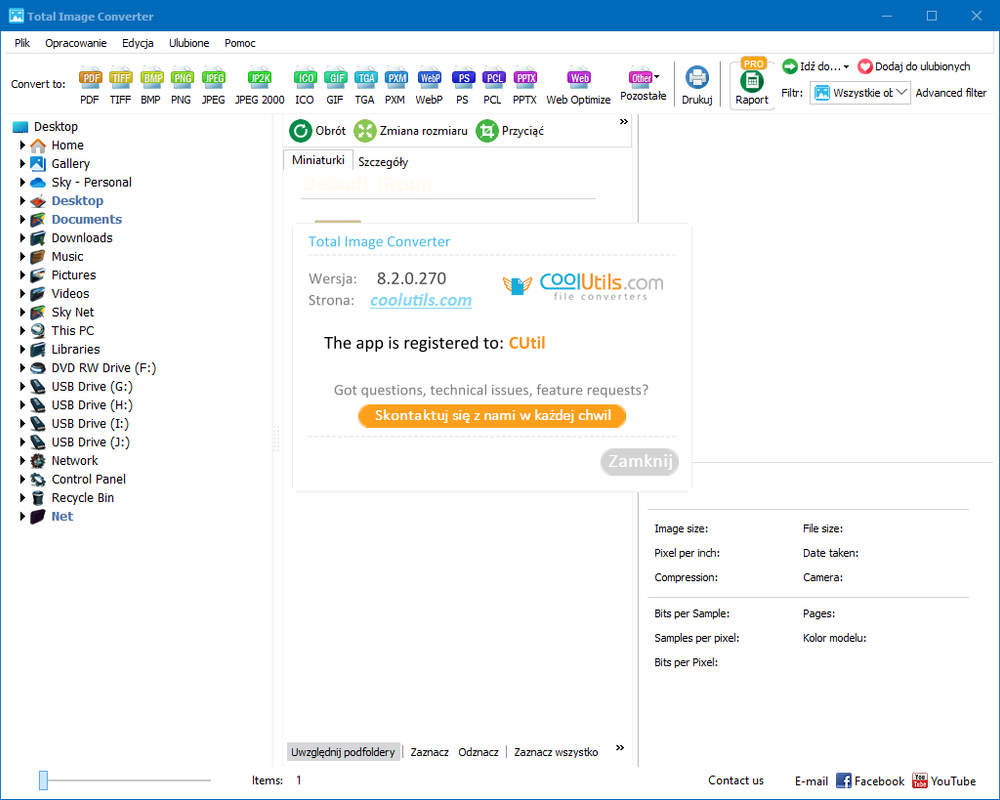The image size is (1000, 800).
Task: Expand the This PC node
Action: click(x=22, y=330)
